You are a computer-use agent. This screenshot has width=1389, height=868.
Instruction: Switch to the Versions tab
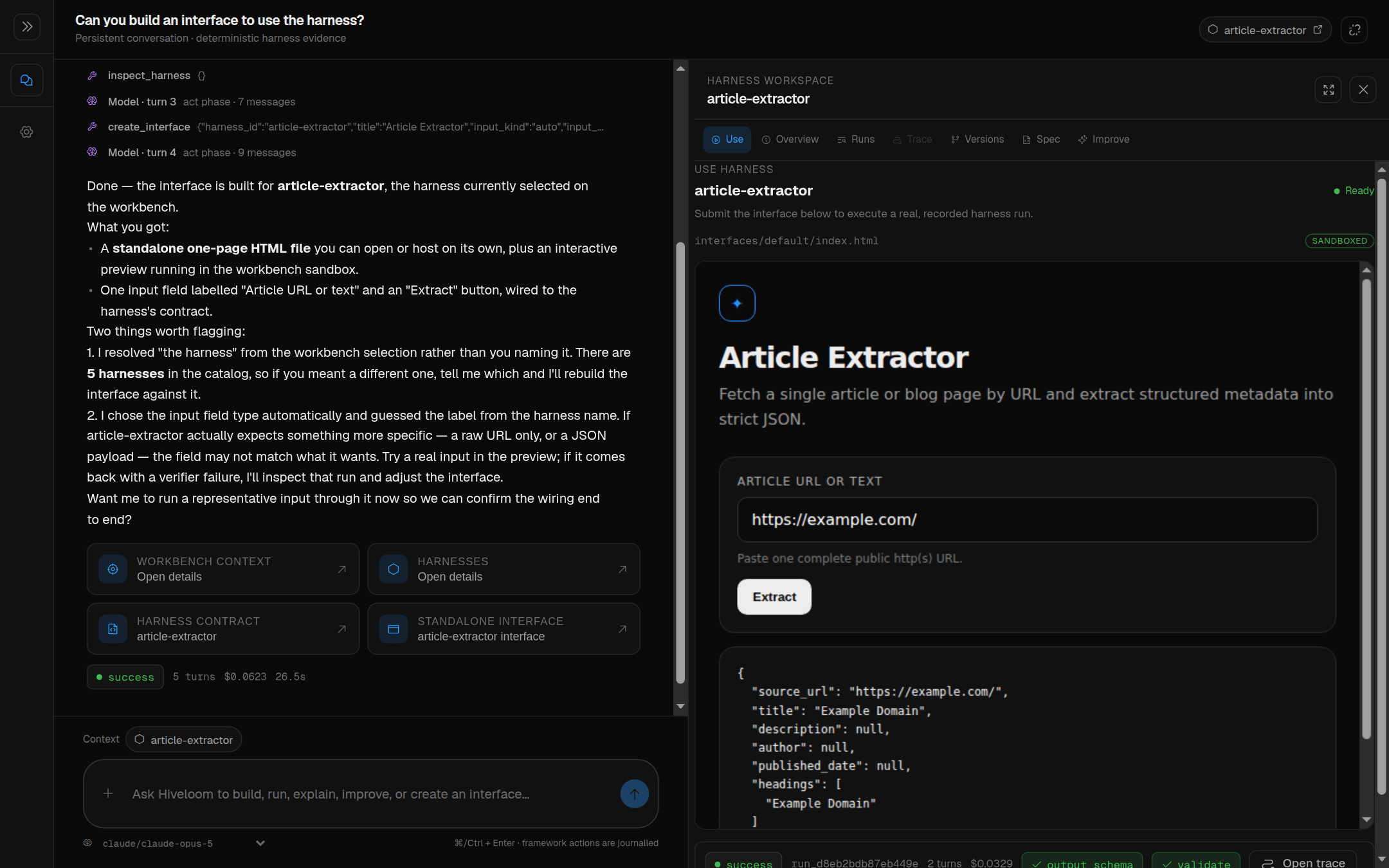977,140
